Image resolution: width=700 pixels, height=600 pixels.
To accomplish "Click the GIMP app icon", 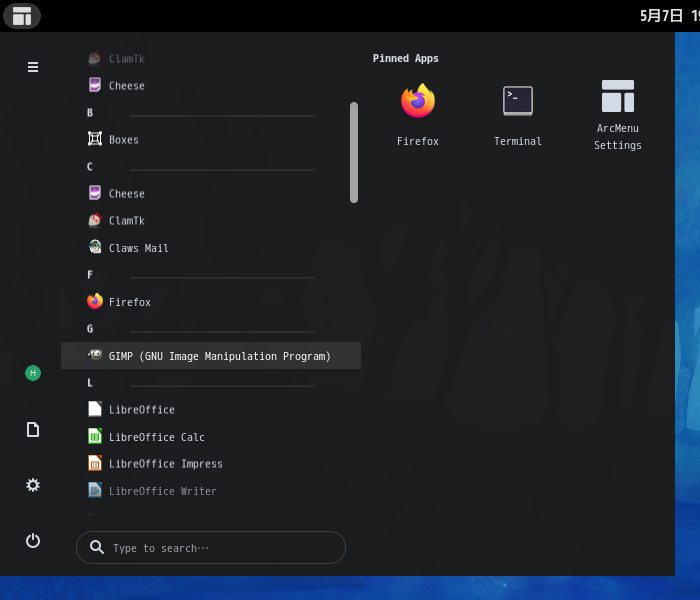I will (x=95, y=355).
